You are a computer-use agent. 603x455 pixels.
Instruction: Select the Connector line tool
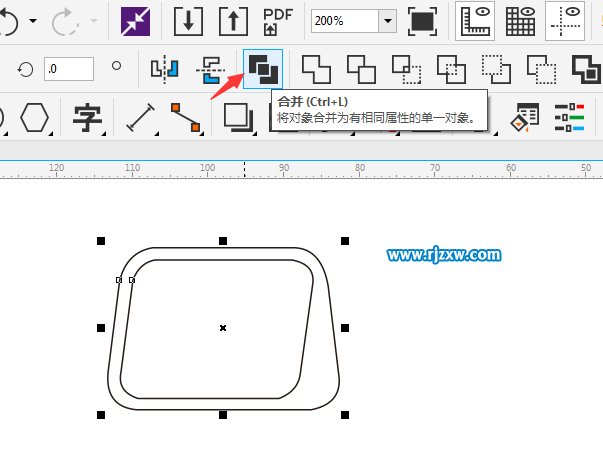185,118
